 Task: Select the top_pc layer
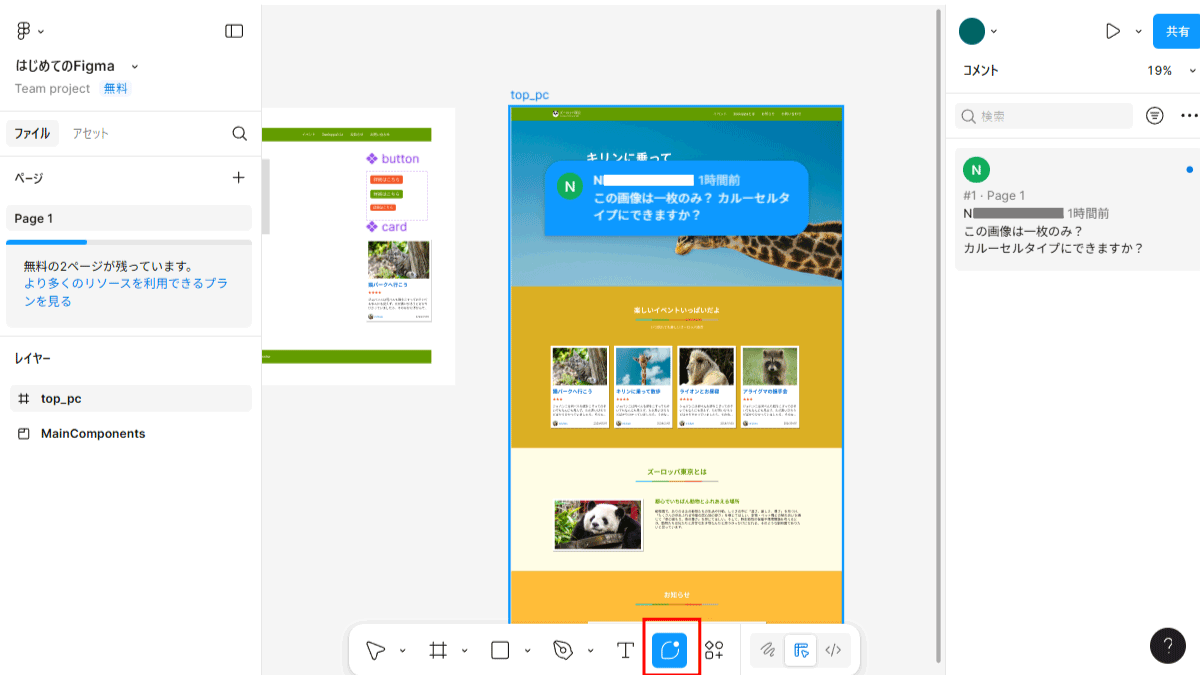click(x=61, y=398)
